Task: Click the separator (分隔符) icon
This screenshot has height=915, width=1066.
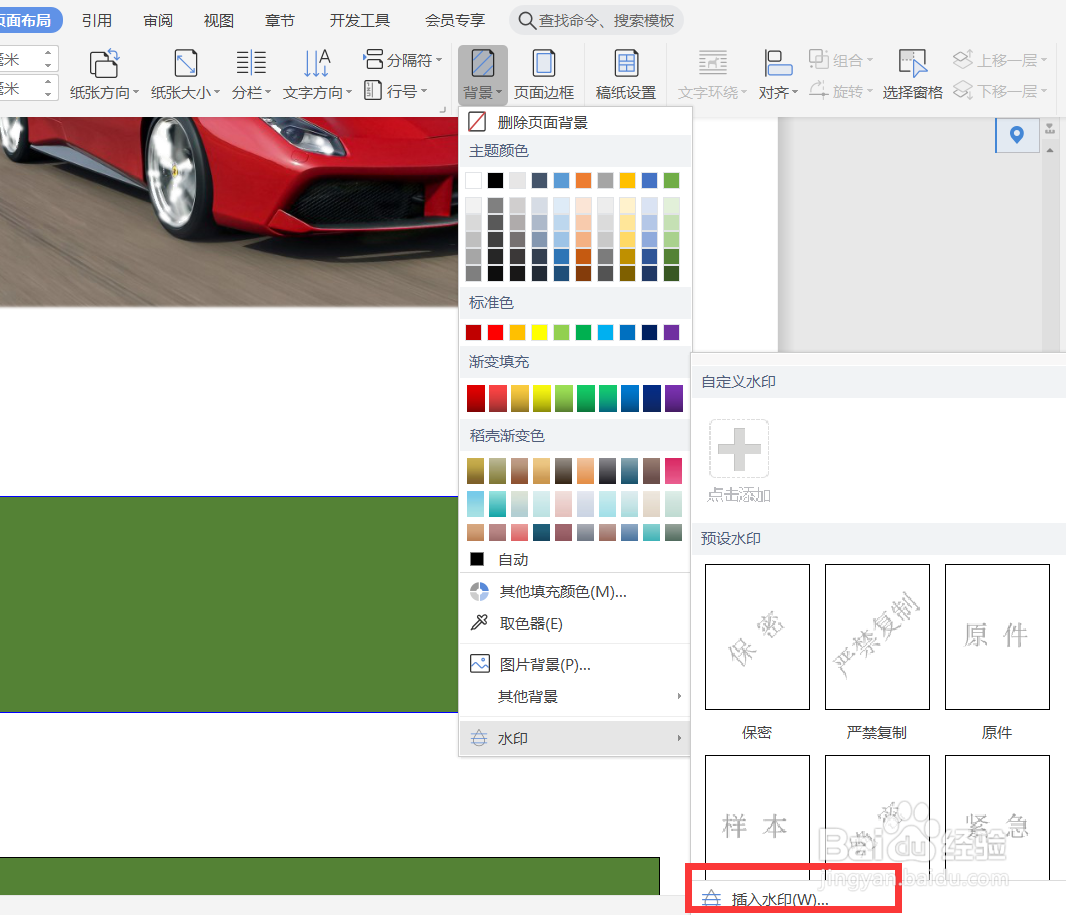Action: [x=373, y=59]
